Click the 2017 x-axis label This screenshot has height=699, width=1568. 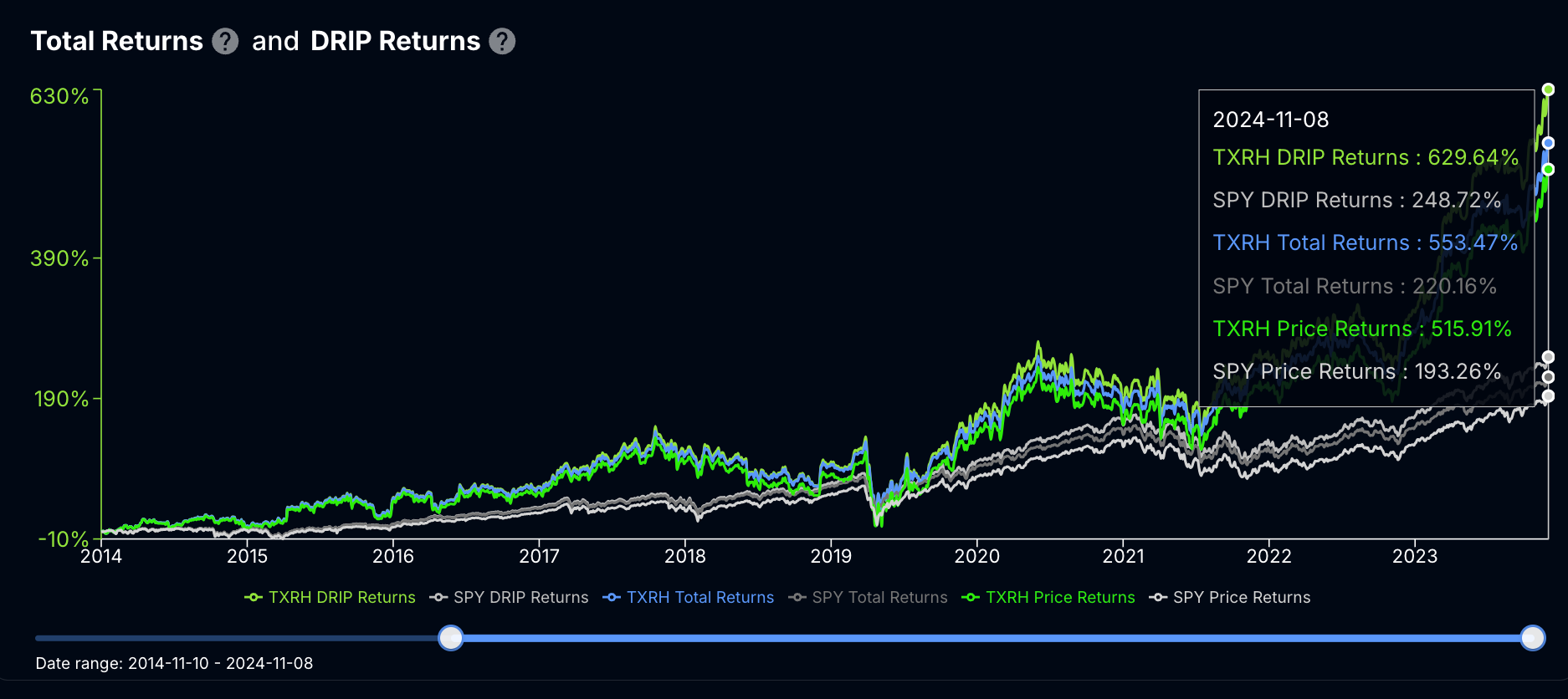coord(540,556)
